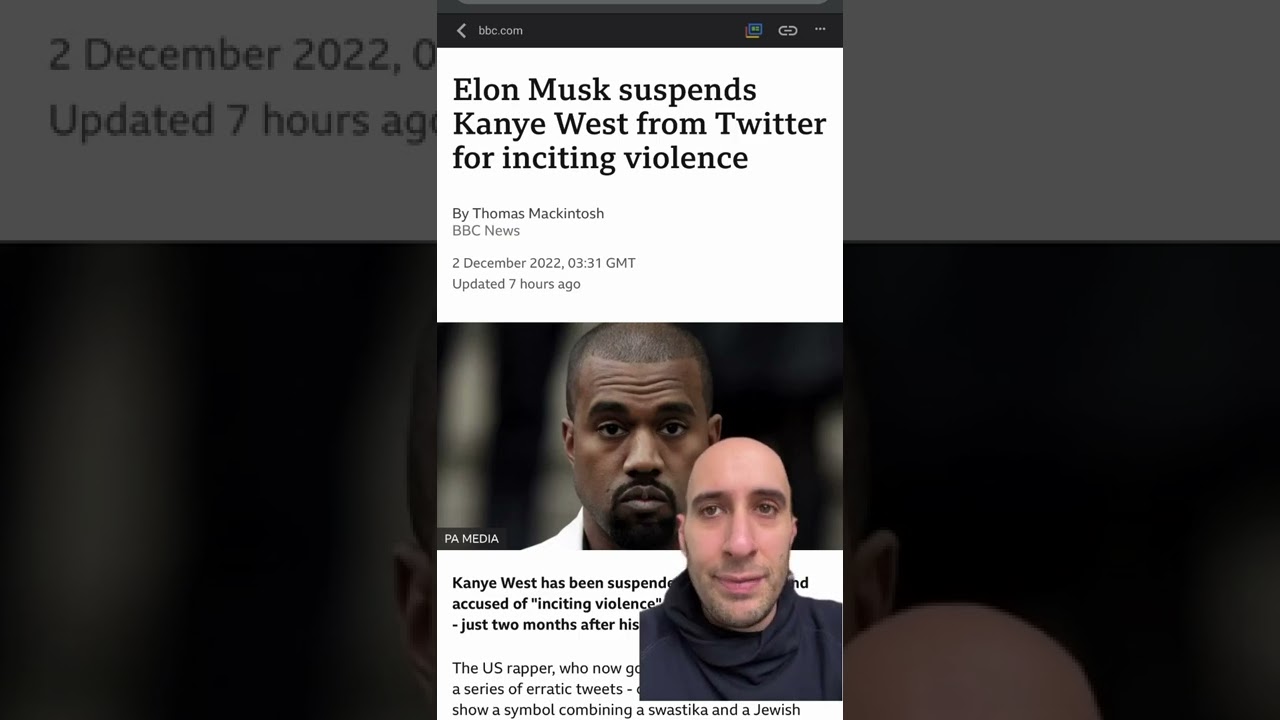1280x720 pixels.
Task: Click the blurred Updated 7 hours background text
Action: point(242,120)
